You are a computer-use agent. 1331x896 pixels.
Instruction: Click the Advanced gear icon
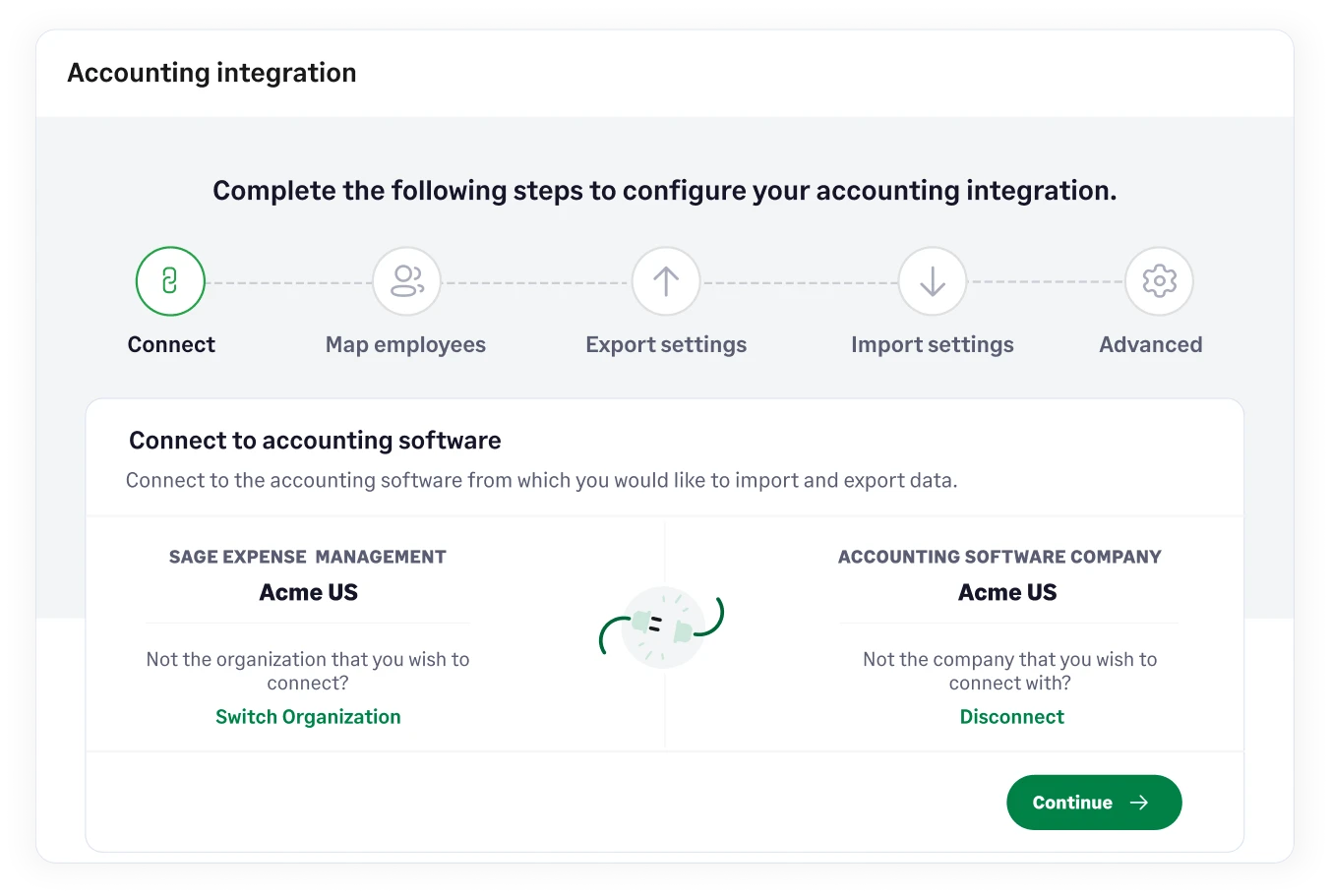(1159, 280)
